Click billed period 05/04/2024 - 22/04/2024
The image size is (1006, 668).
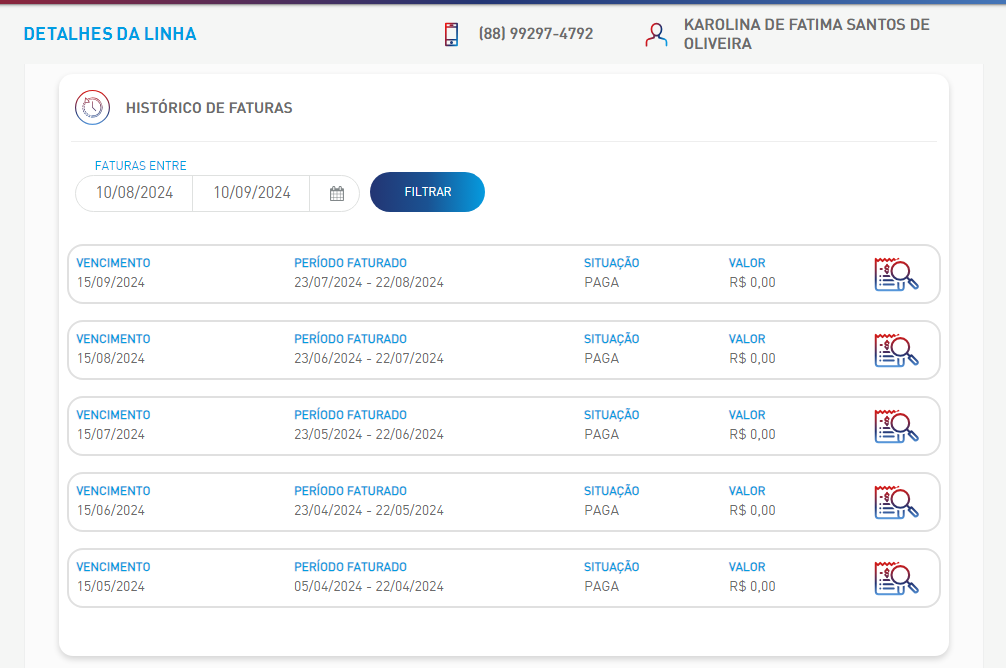[x=369, y=587]
